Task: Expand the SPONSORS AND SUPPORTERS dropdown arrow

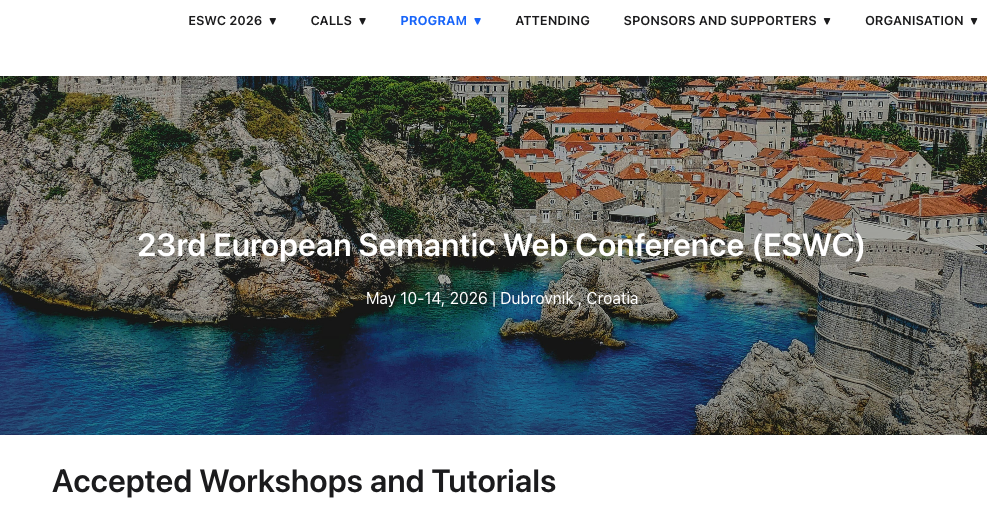Action: pos(827,21)
